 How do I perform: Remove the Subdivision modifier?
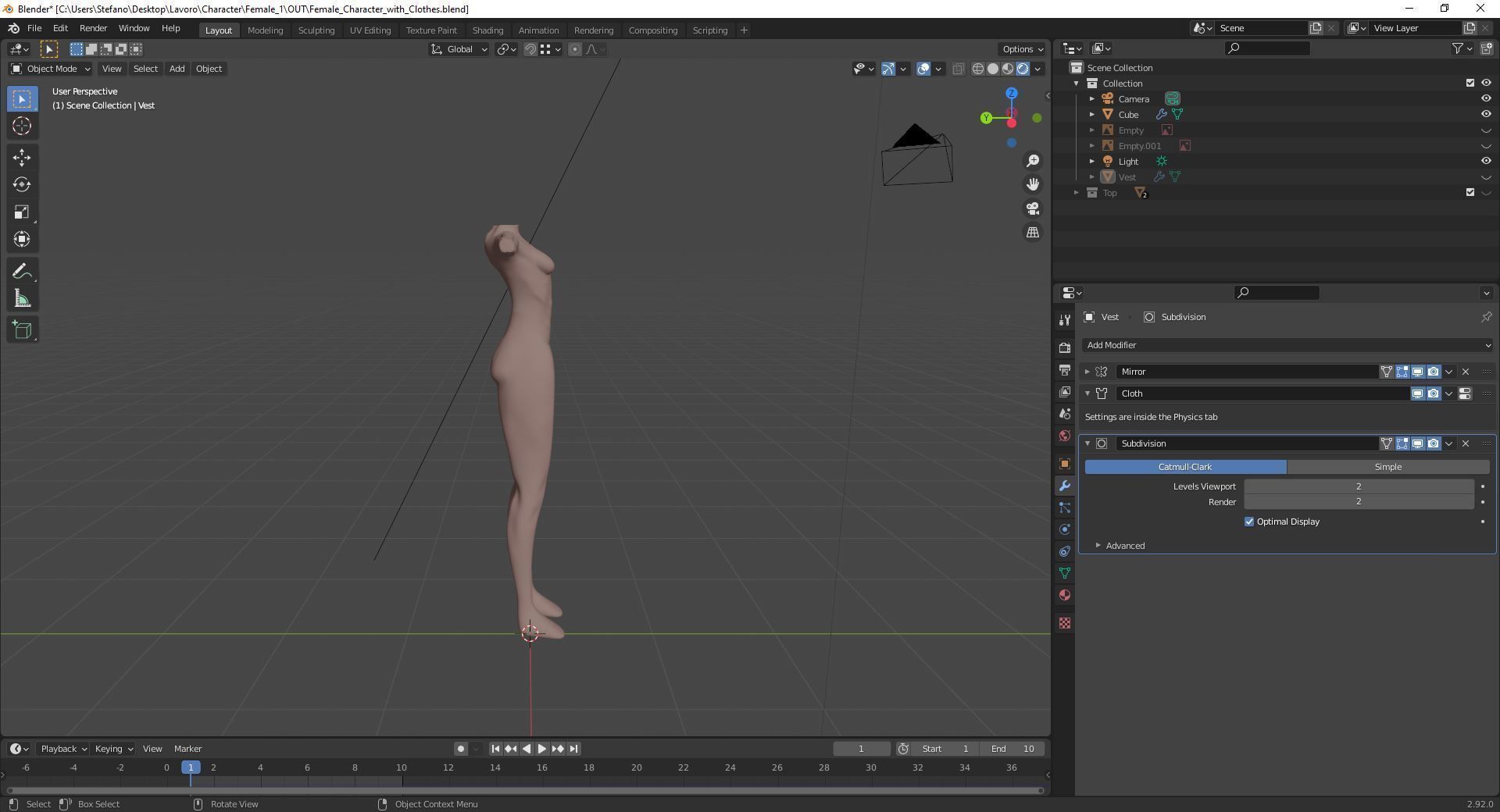click(1466, 443)
